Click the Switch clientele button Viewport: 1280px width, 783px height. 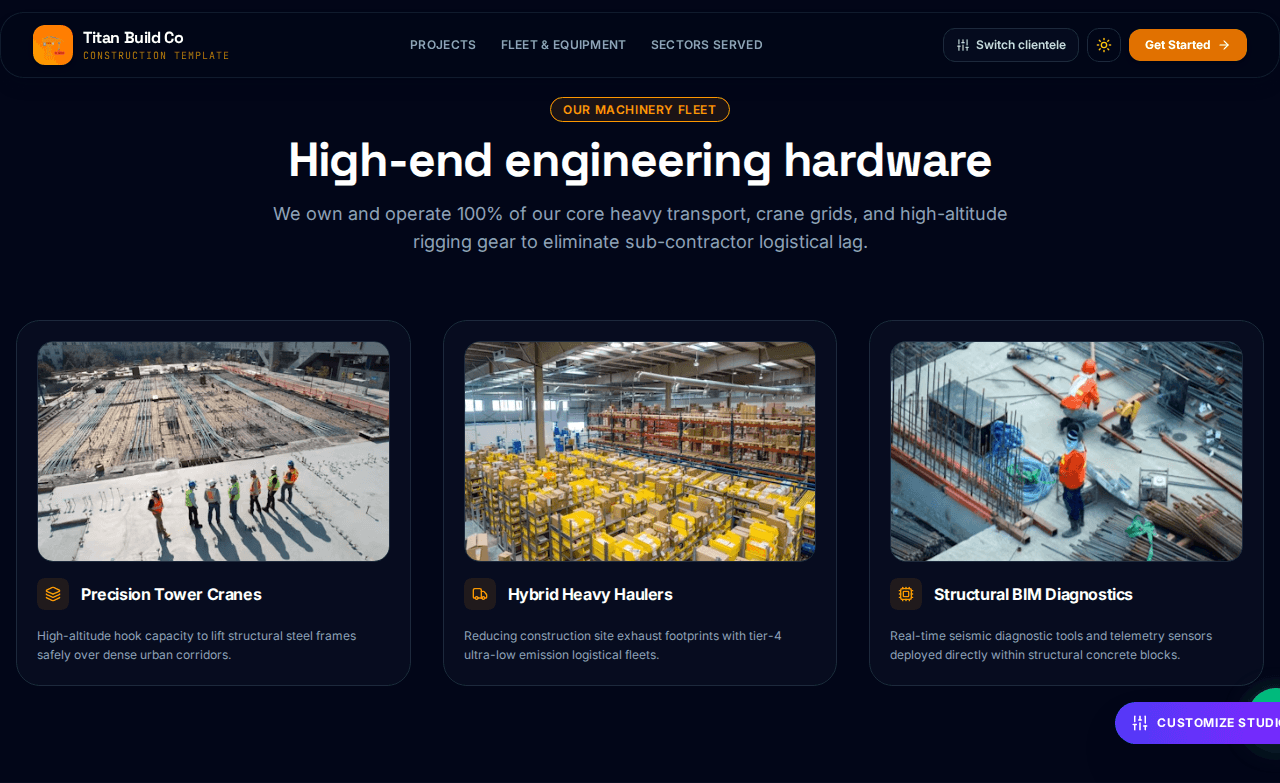tap(1011, 45)
